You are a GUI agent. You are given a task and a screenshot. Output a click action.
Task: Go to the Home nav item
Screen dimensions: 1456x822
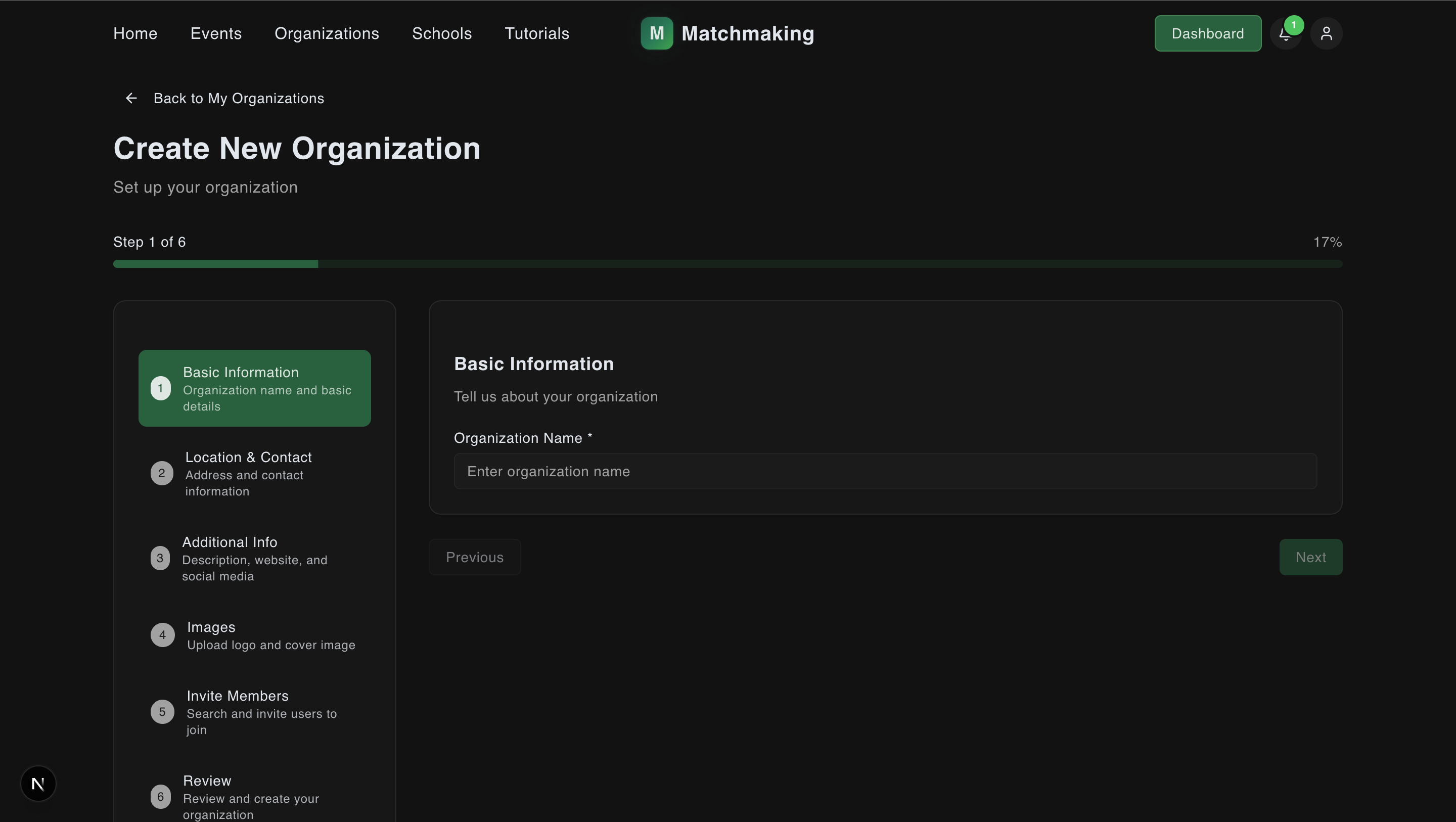pos(135,33)
